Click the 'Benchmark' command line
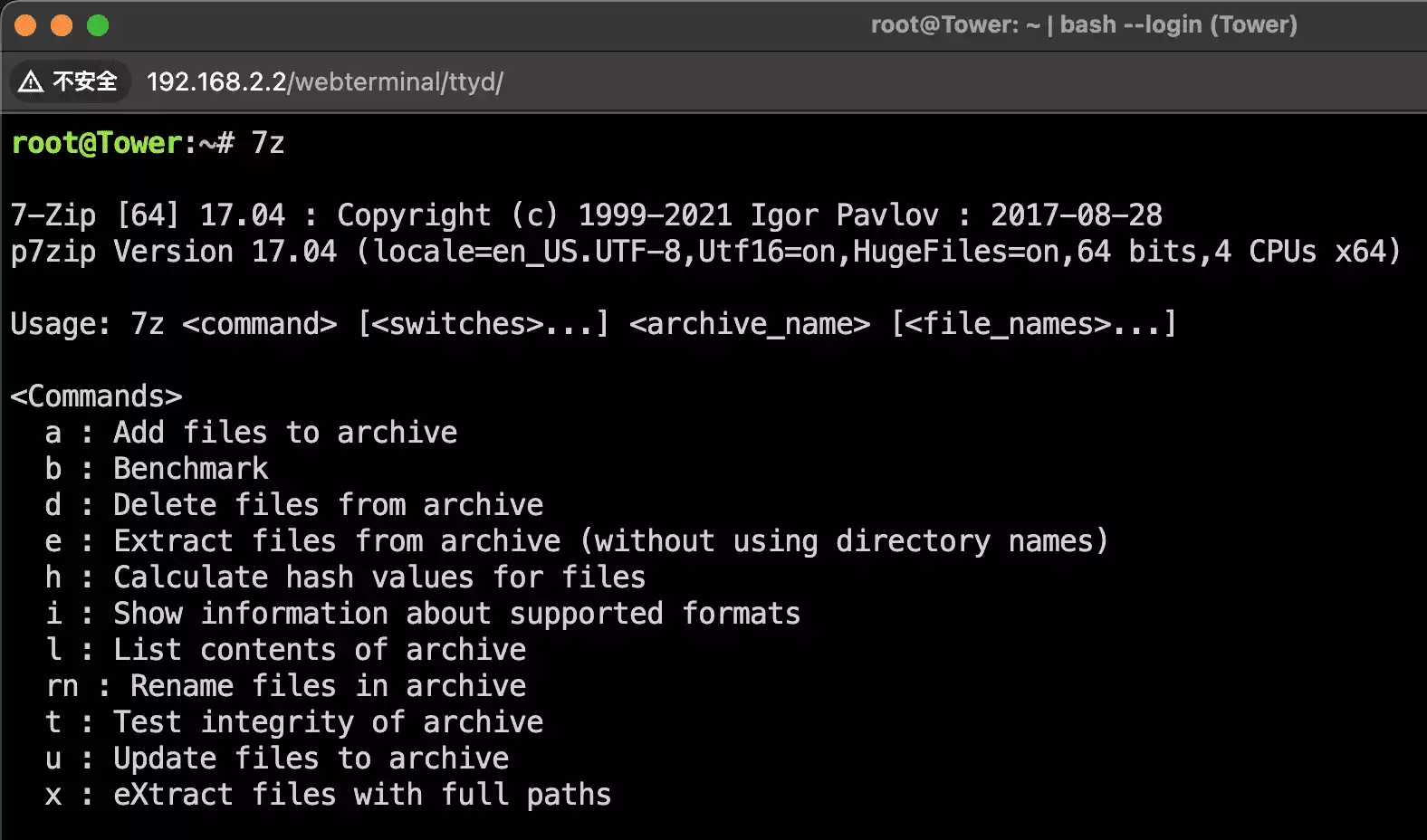 tap(190, 469)
